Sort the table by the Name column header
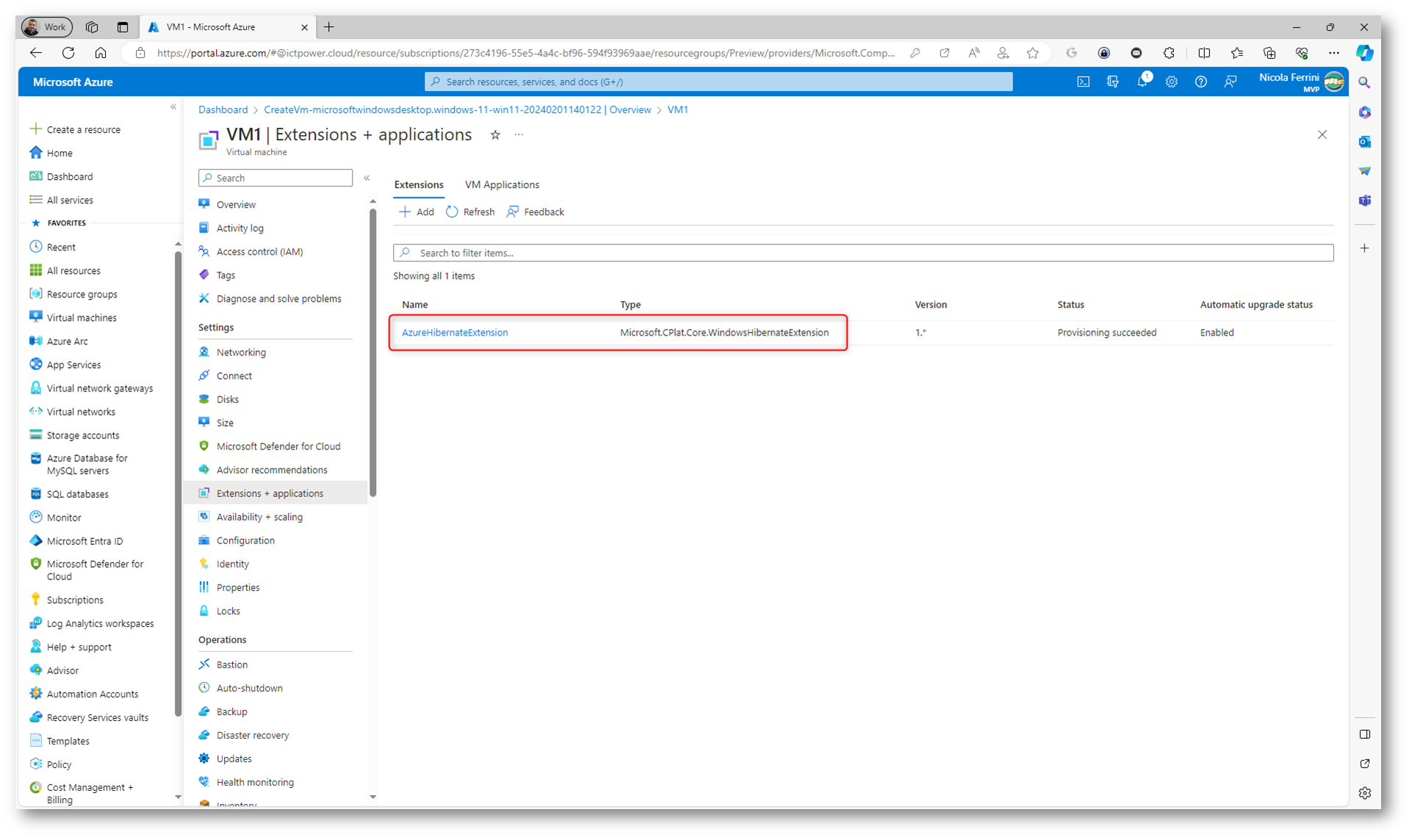Screen dimensions: 1412x840 [414, 305]
